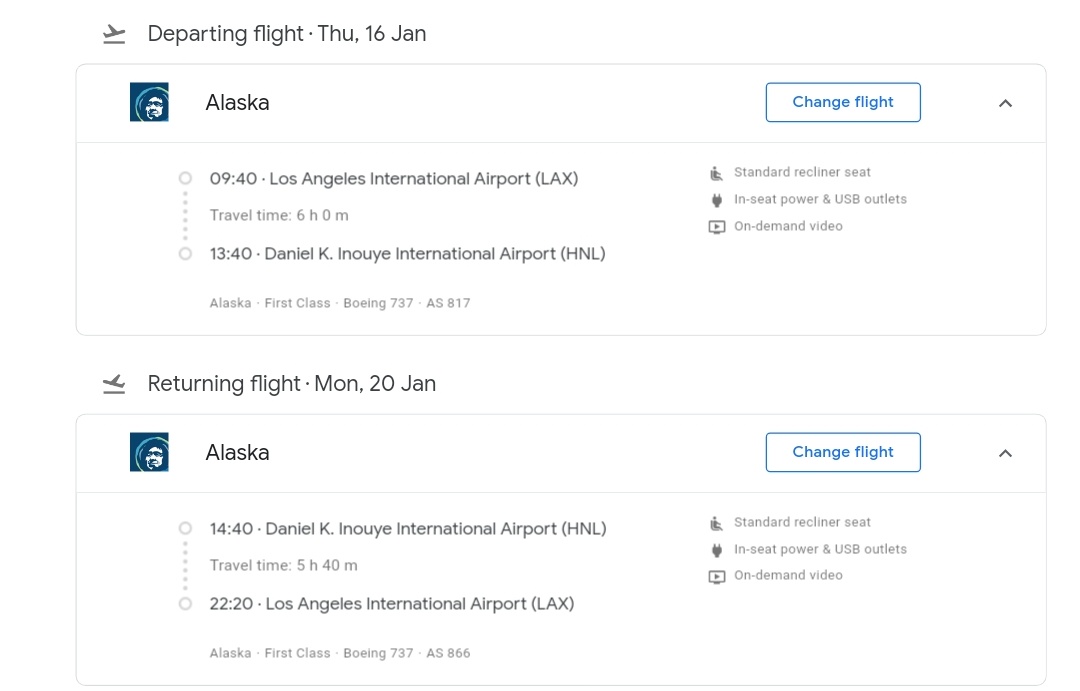Change the departing flight on 16 Jan
This screenshot has width=1080, height=691.
click(x=842, y=102)
